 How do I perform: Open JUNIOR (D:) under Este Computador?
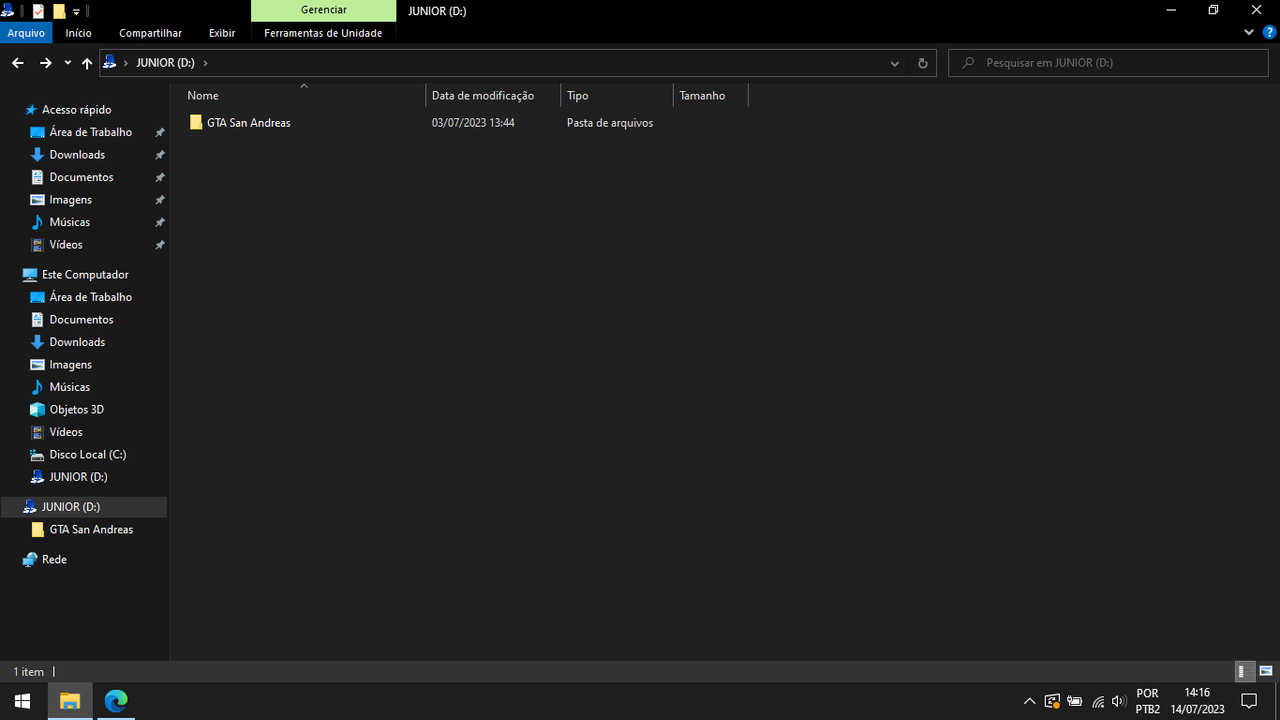(x=78, y=477)
